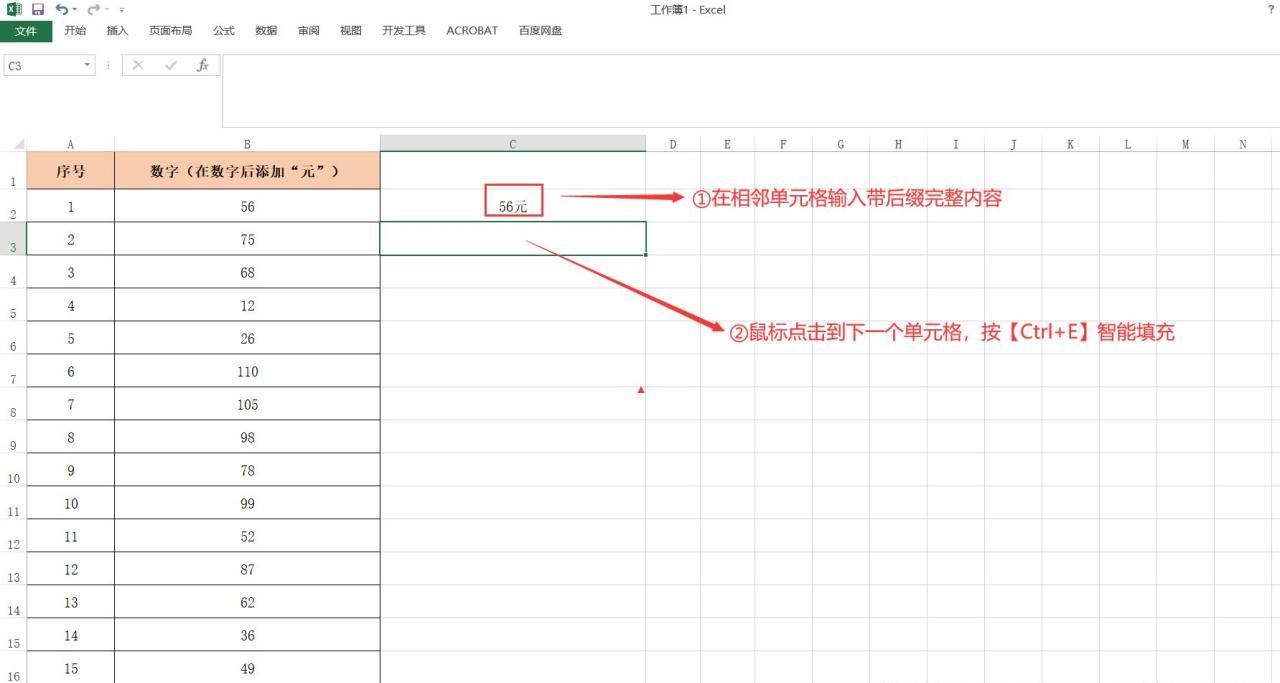Select column D header
This screenshot has width=1280, height=683.
click(x=673, y=144)
